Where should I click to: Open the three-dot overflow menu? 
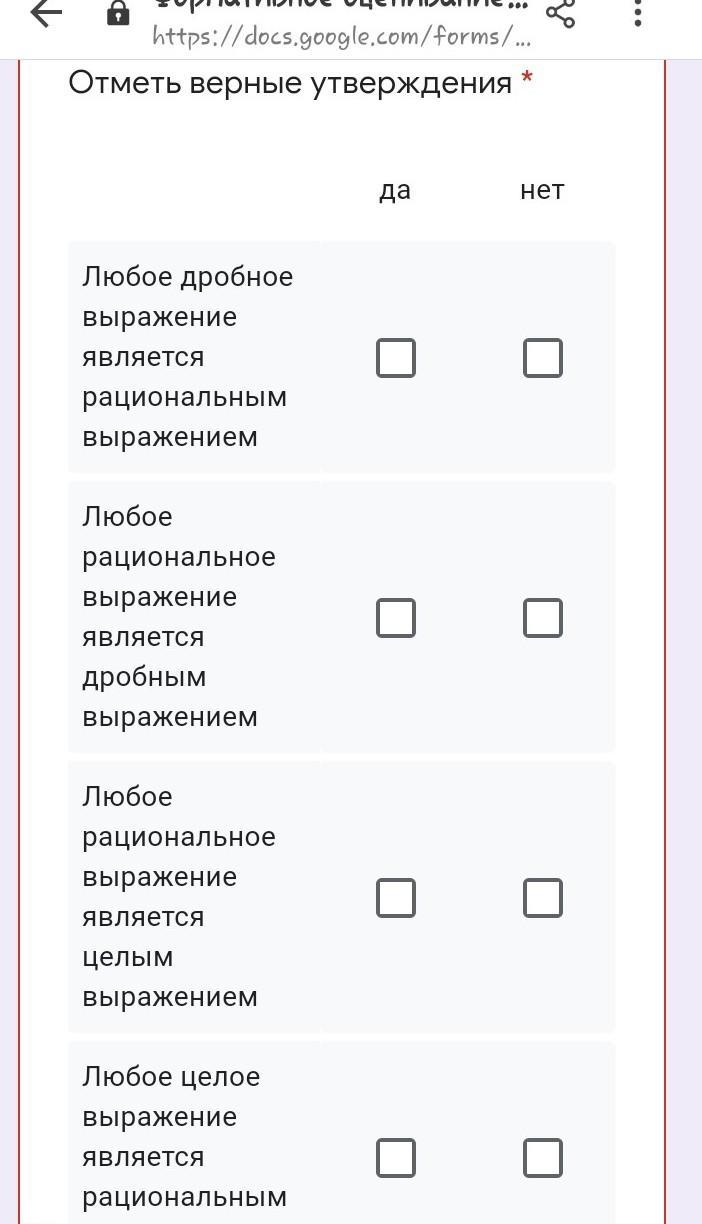point(638,13)
